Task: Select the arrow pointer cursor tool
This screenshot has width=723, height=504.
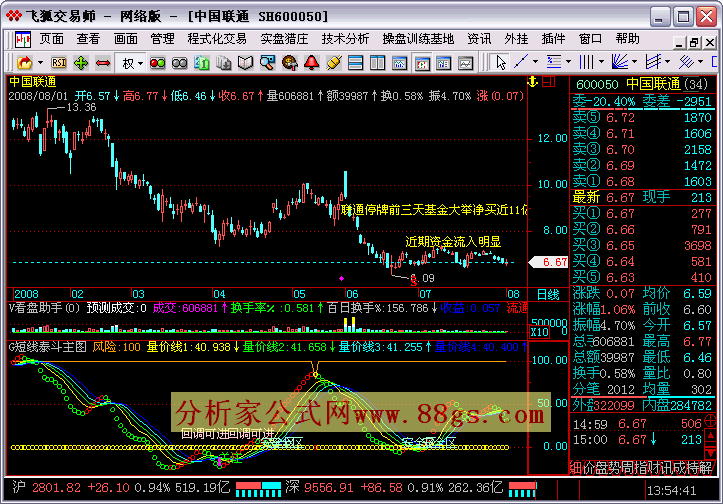Action: (500, 62)
